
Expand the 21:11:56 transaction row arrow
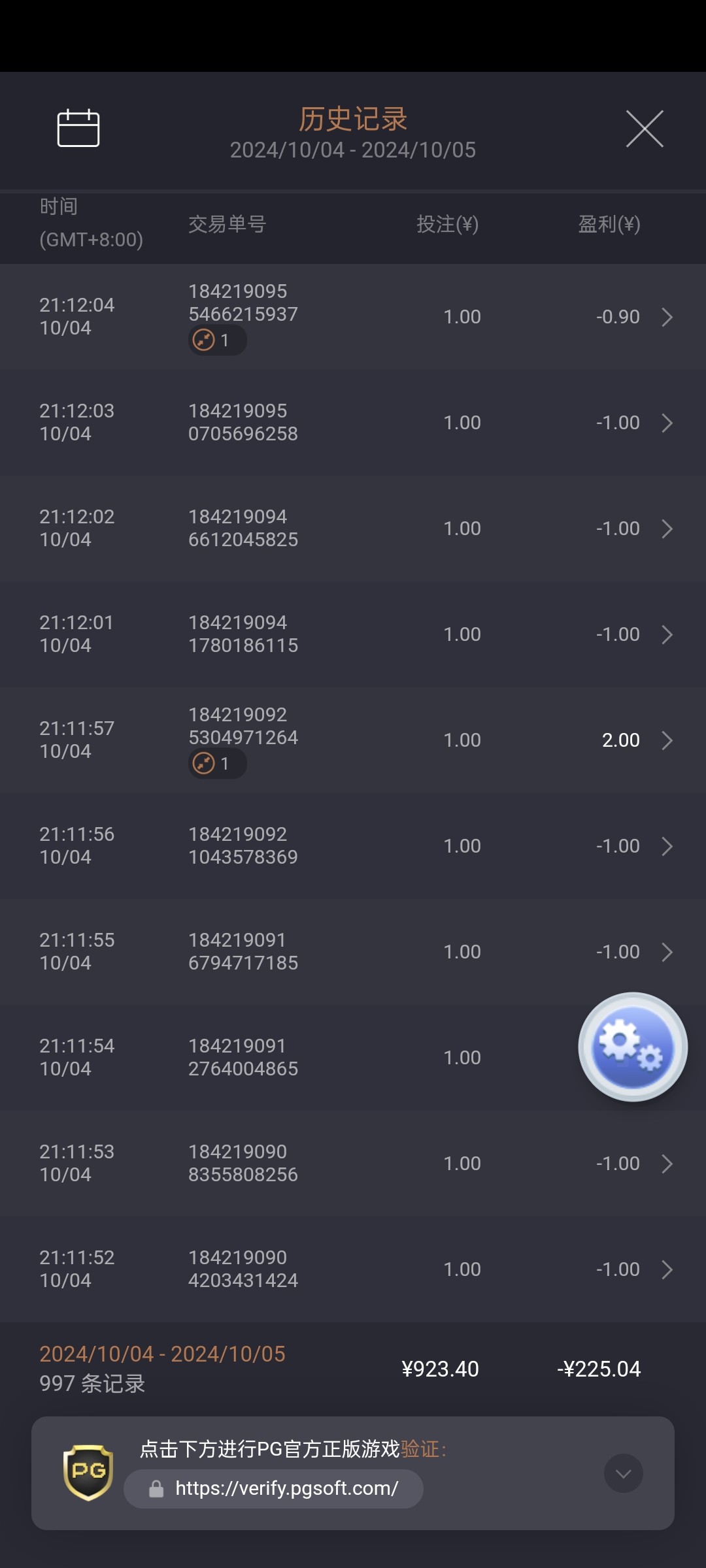[667, 846]
